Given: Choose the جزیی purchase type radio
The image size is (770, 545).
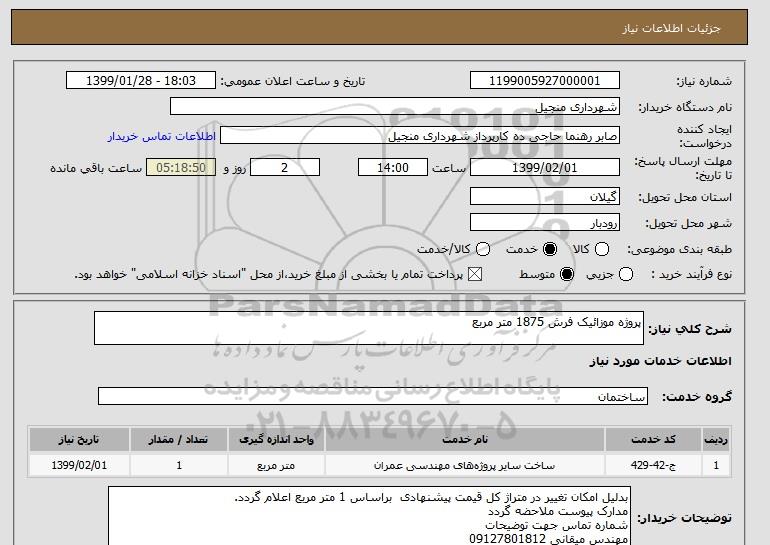Looking at the screenshot, I should pos(626,274).
